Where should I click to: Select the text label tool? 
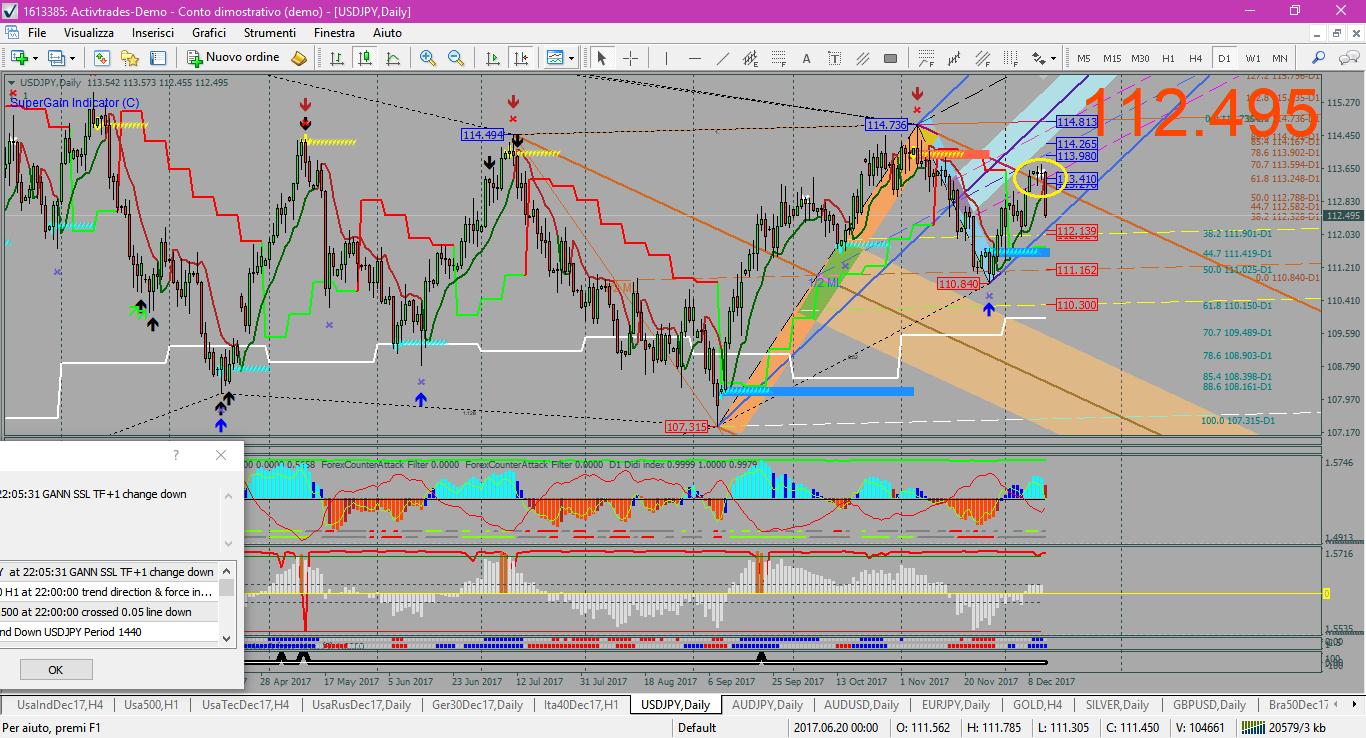point(834,58)
